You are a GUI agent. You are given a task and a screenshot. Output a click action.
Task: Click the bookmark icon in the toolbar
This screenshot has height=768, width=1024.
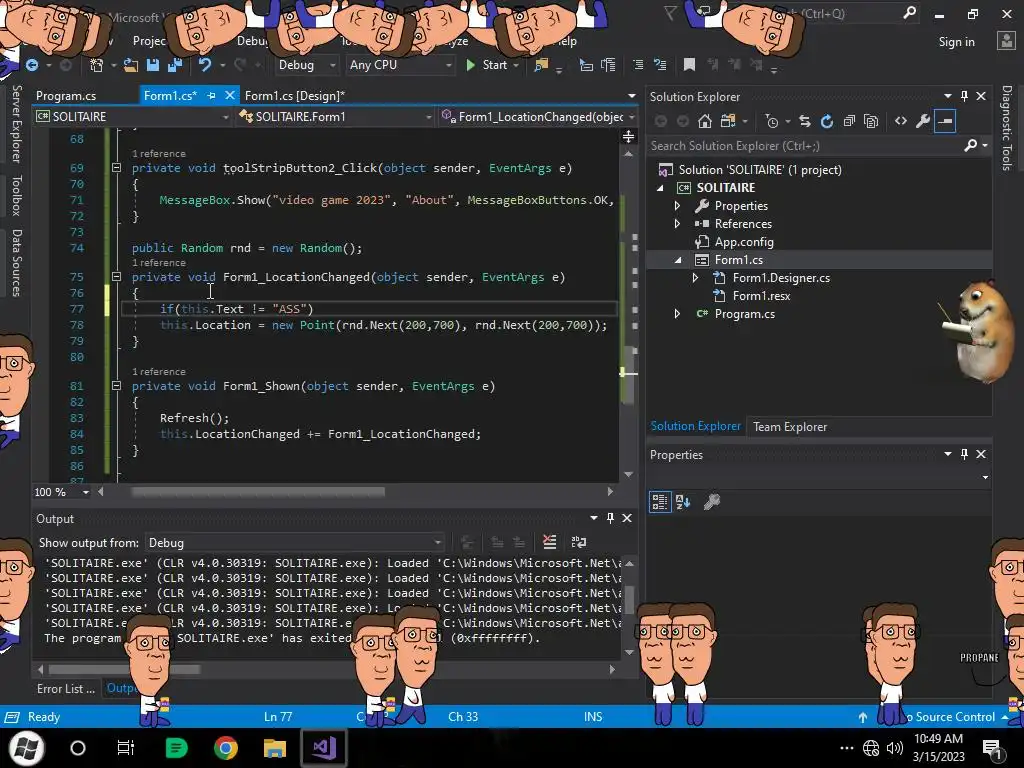(689, 64)
